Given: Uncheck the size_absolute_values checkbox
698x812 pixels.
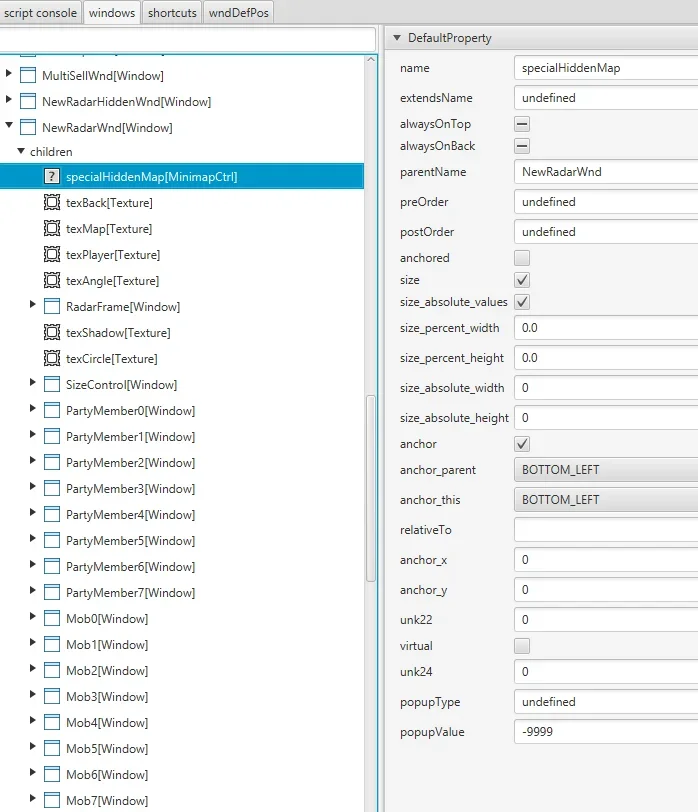Looking at the screenshot, I should (522, 302).
